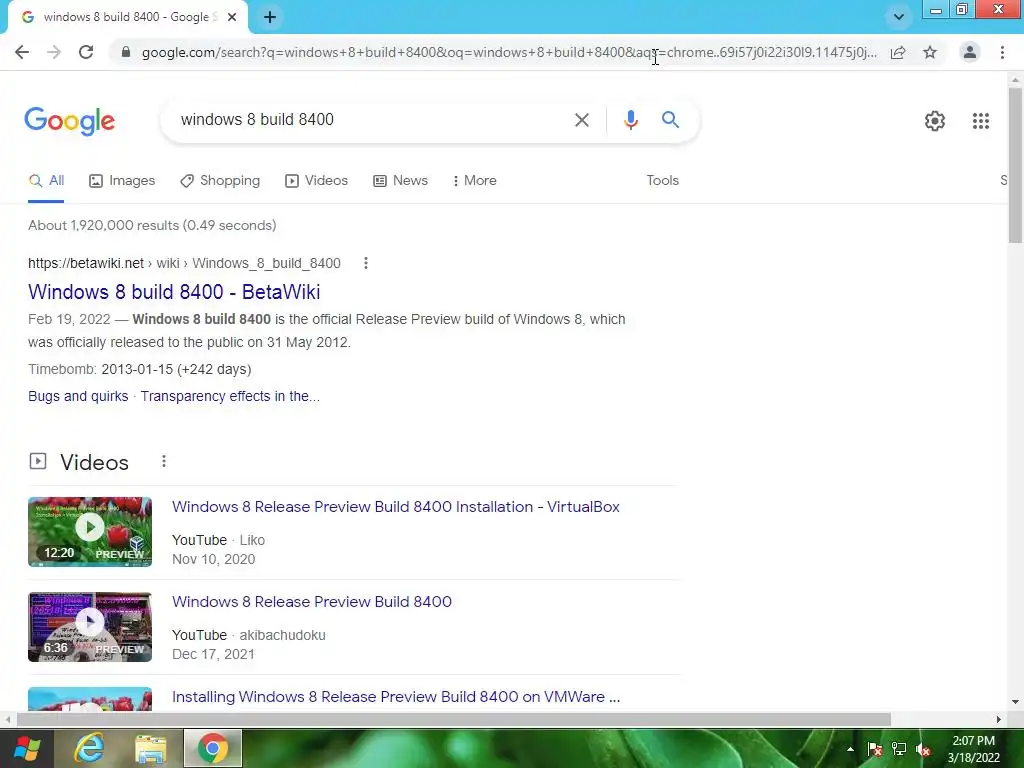
Task: Play the 6:36 video thumbnail
Action: 90,627
